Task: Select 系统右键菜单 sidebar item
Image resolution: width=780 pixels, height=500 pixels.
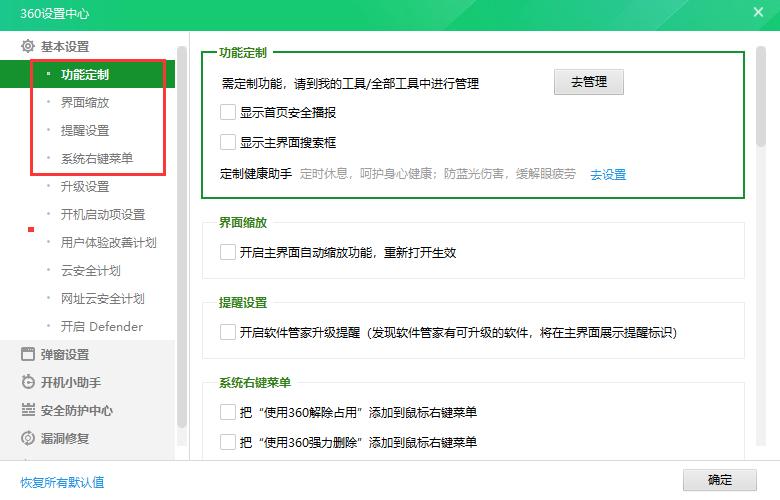Action: point(97,158)
